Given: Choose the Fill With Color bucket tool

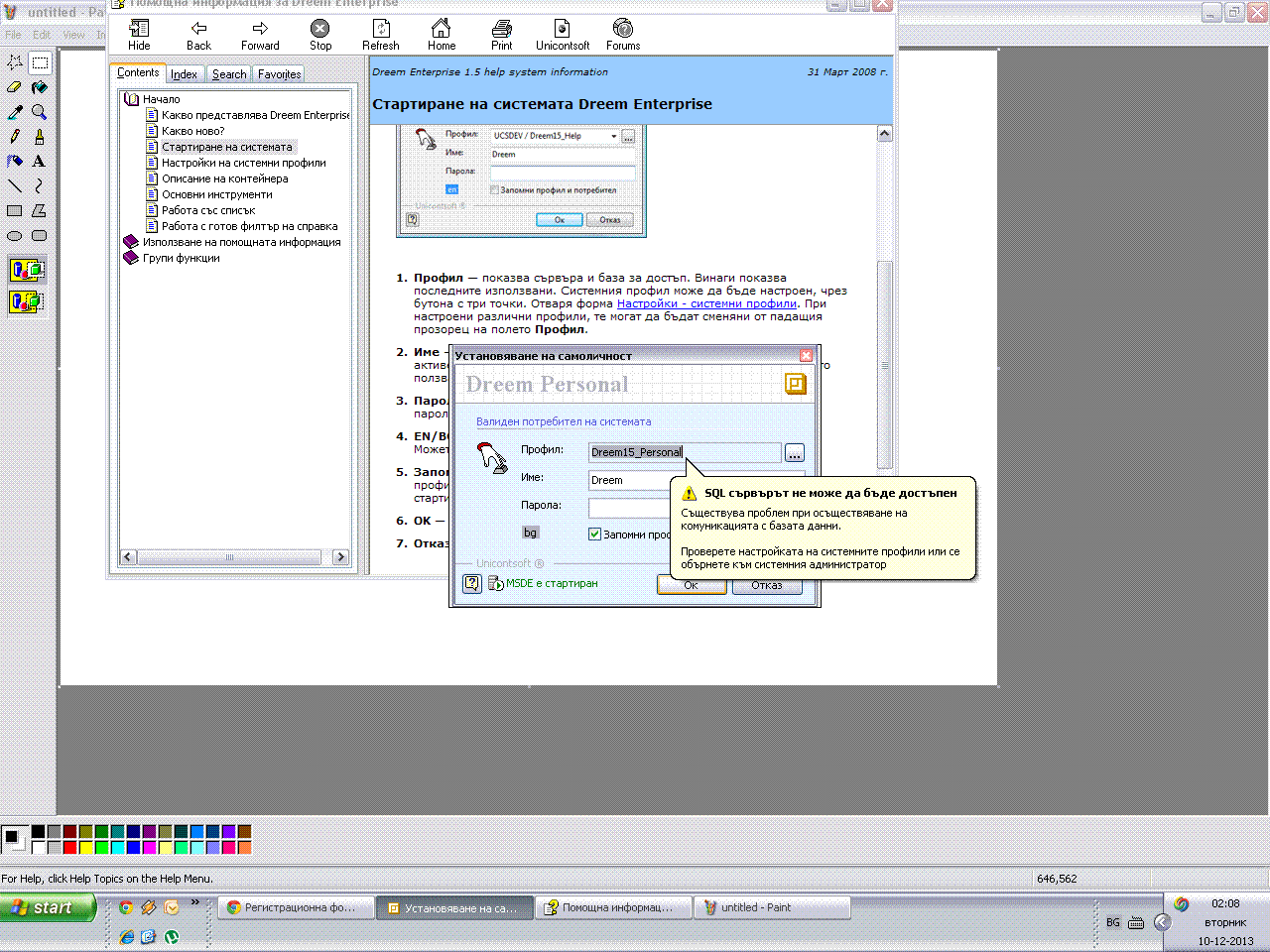Looking at the screenshot, I should (x=40, y=87).
